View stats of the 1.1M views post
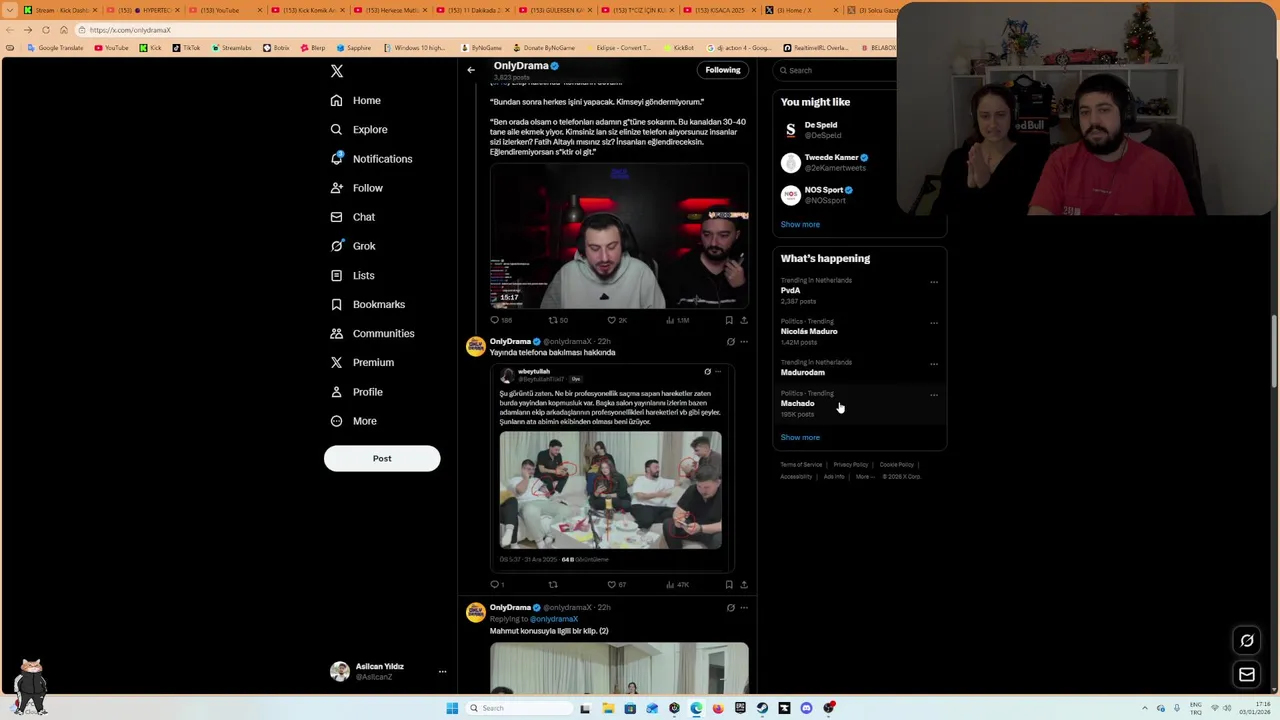The width and height of the screenshot is (1280, 720). [x=677, y=320]
